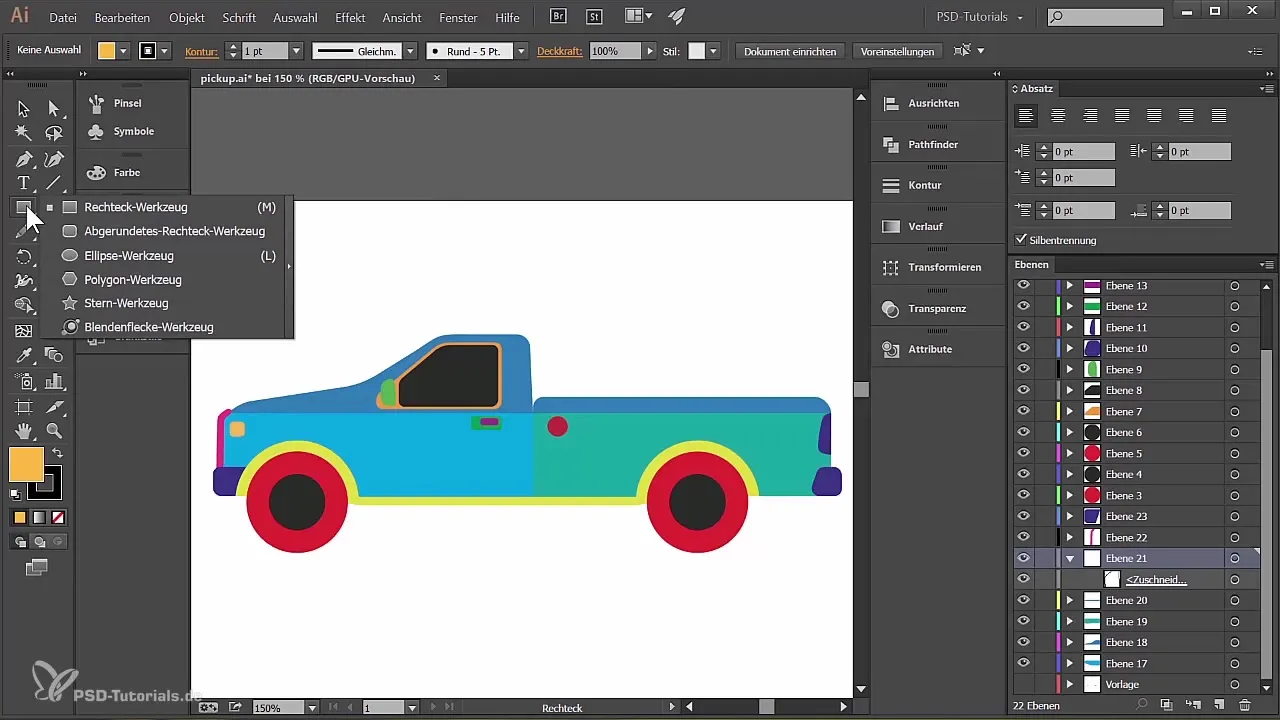Open the stroke weight dropdown
The width and height of the screenshot is (1280, 720).
tap(296, 51)
